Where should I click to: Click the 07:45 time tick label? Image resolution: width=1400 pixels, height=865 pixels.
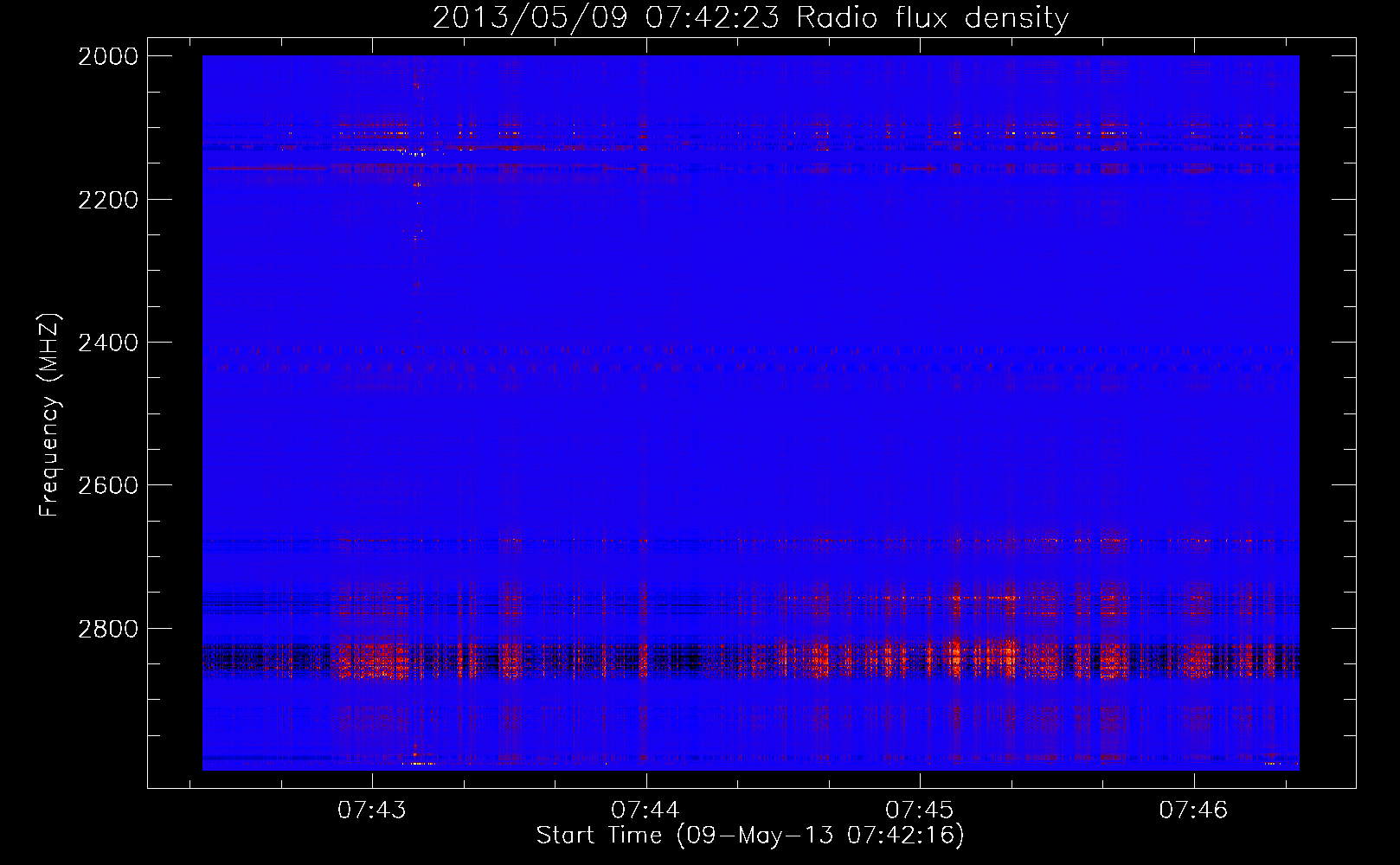pyautogui.click(x=920, y=811)
